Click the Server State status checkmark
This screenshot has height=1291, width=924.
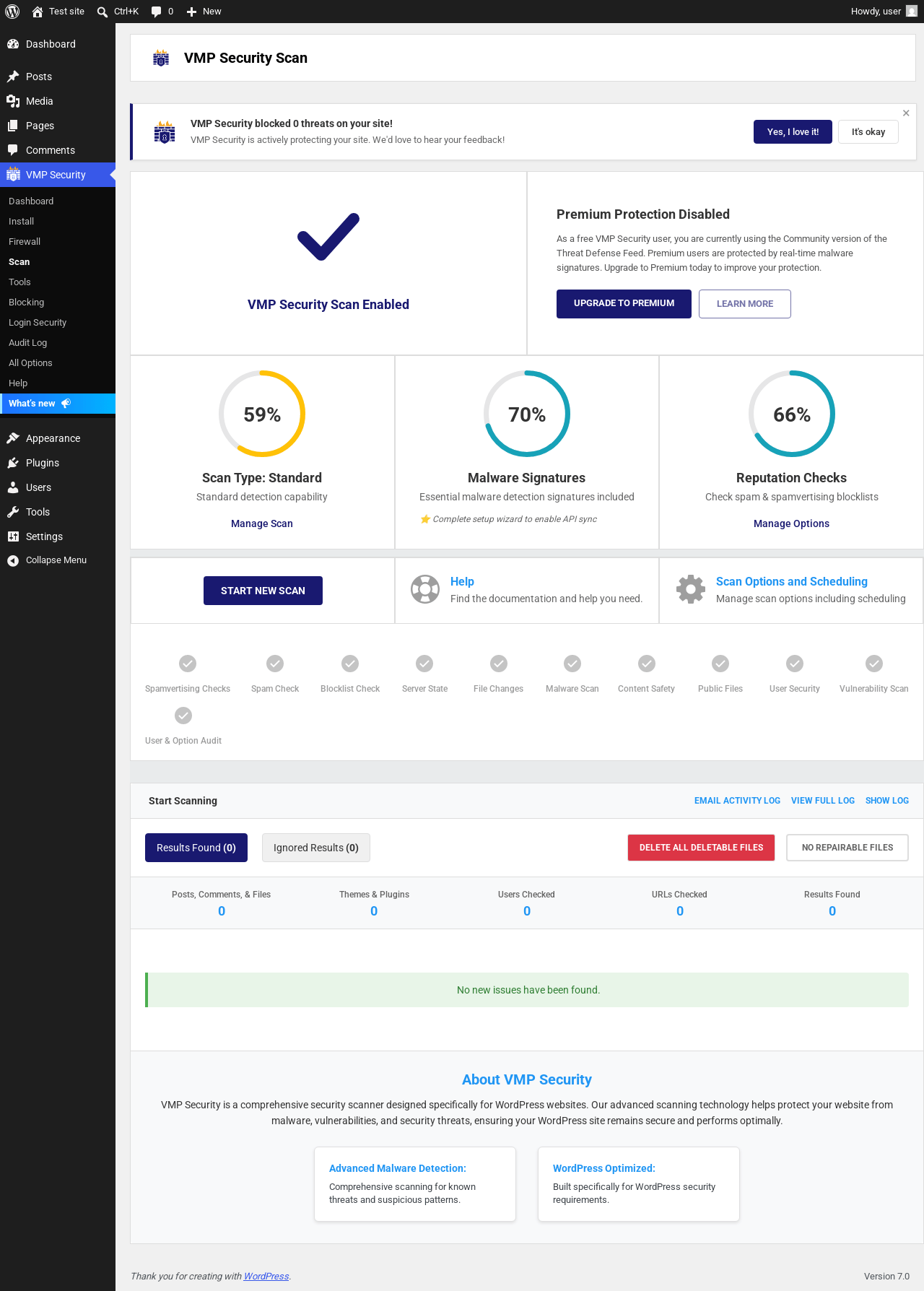point(424,664)
